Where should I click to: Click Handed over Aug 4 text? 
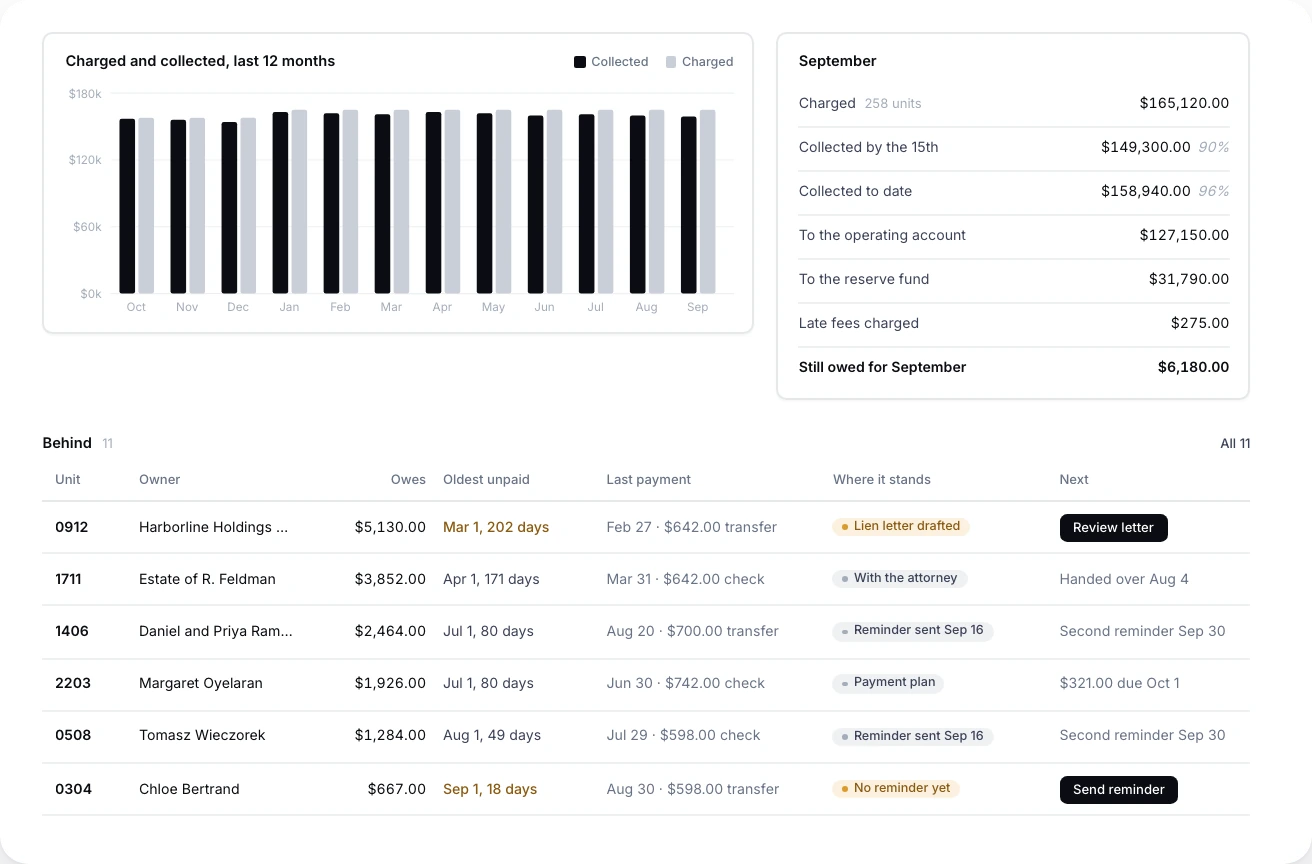click(x=1124, y=579)
